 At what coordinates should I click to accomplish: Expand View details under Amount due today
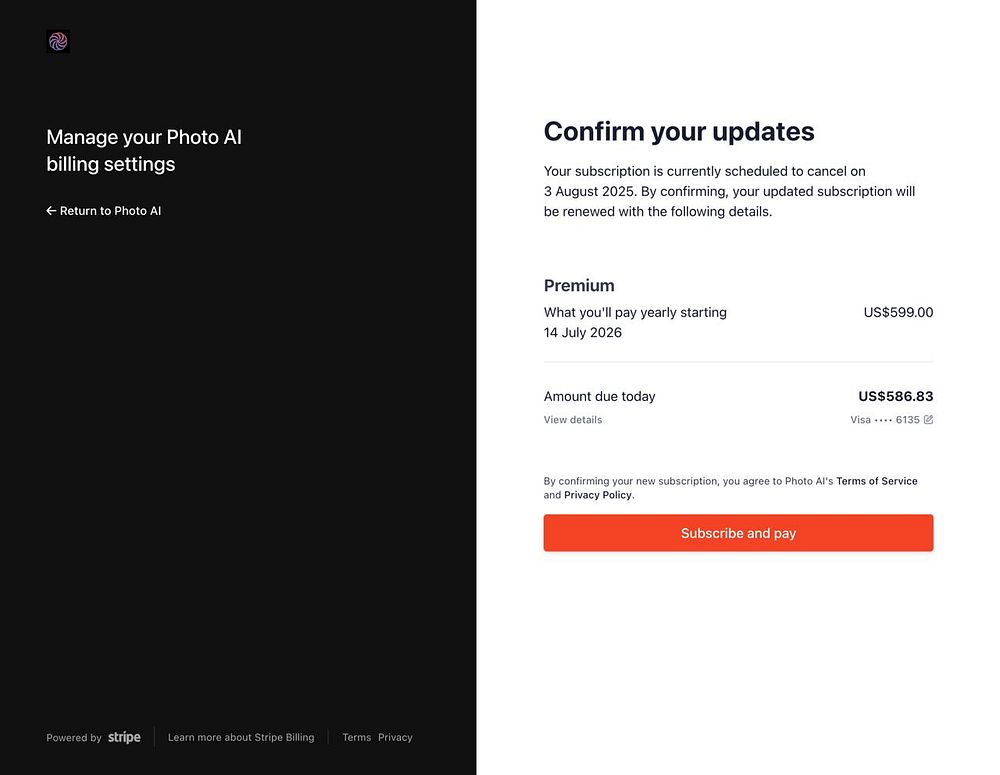pyautogui.click(x=573, y=420)
